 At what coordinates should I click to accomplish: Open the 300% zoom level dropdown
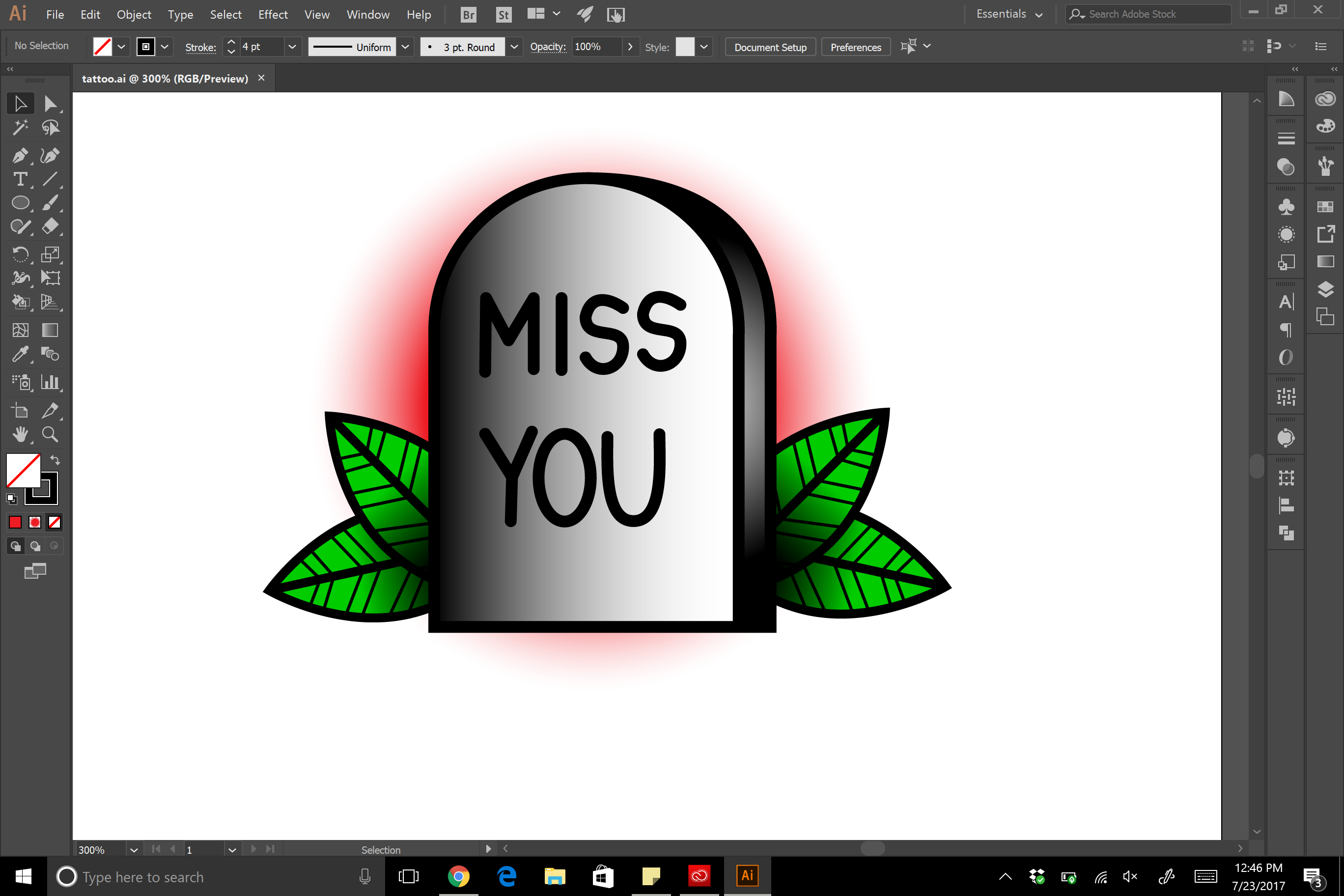tap(134, 850)
